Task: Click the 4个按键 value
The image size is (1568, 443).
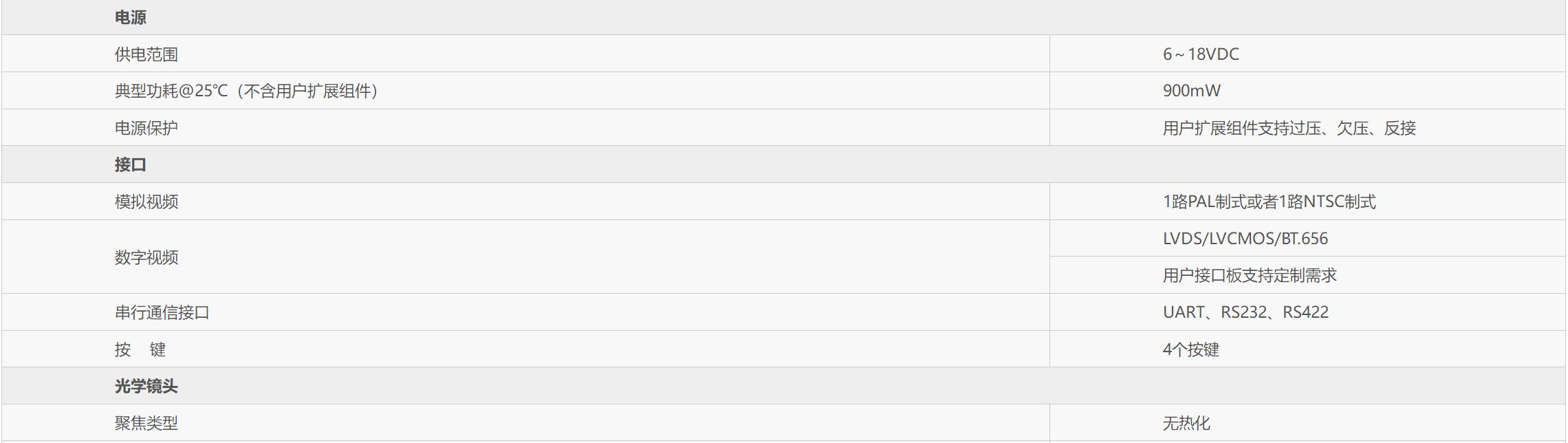Action: point(1190,349)
